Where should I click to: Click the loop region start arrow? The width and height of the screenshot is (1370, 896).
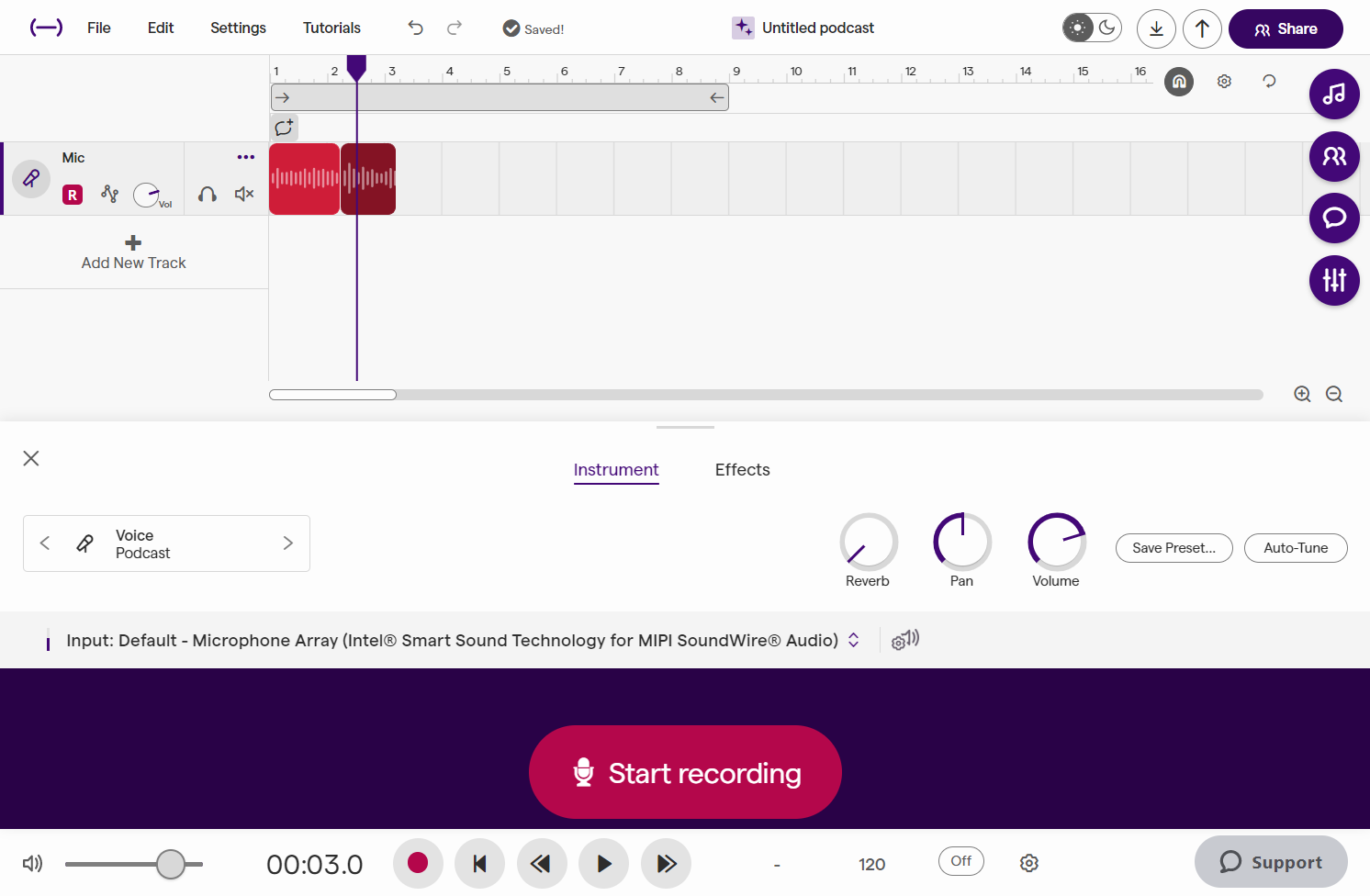[x=283, y=97]
